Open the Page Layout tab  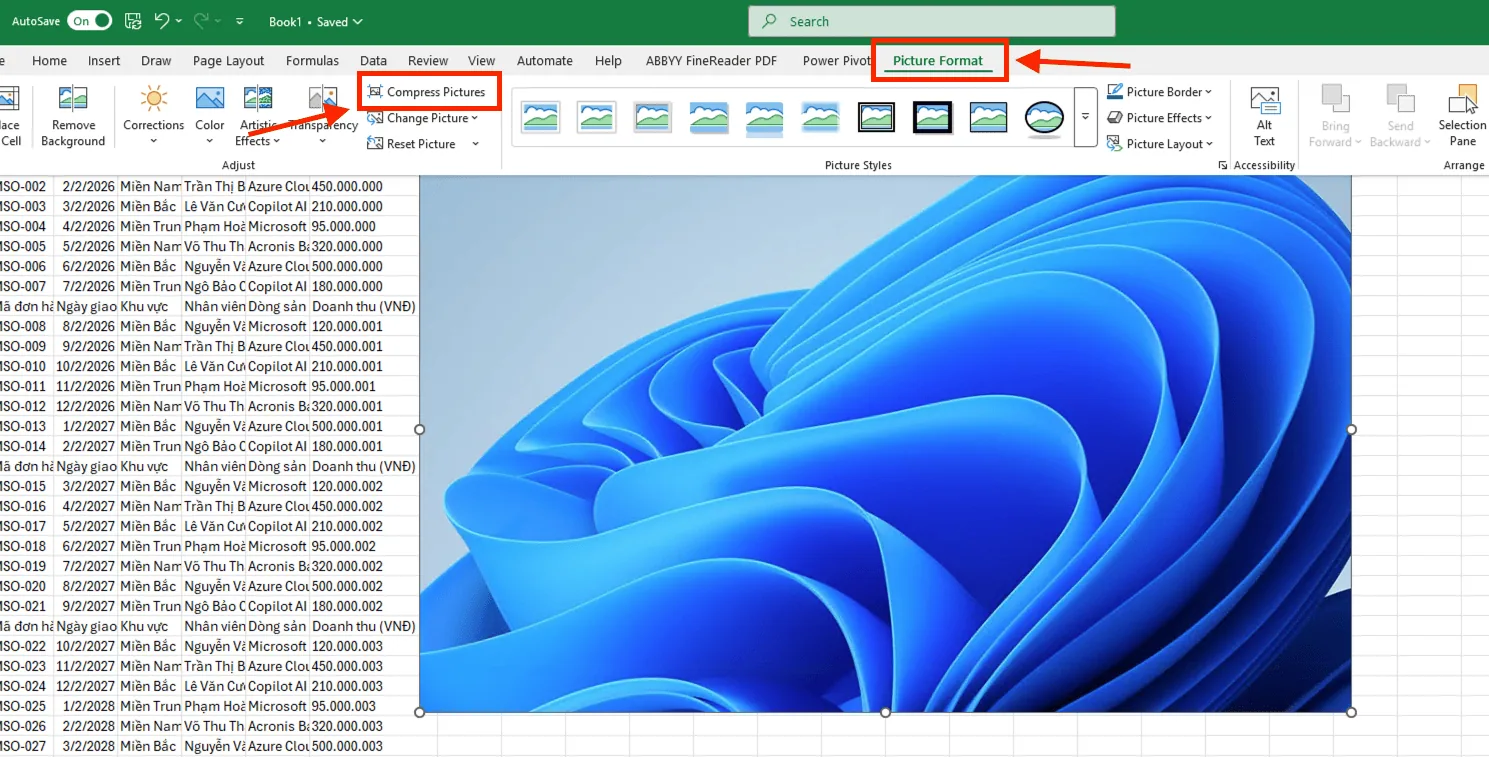pos(228,61)
